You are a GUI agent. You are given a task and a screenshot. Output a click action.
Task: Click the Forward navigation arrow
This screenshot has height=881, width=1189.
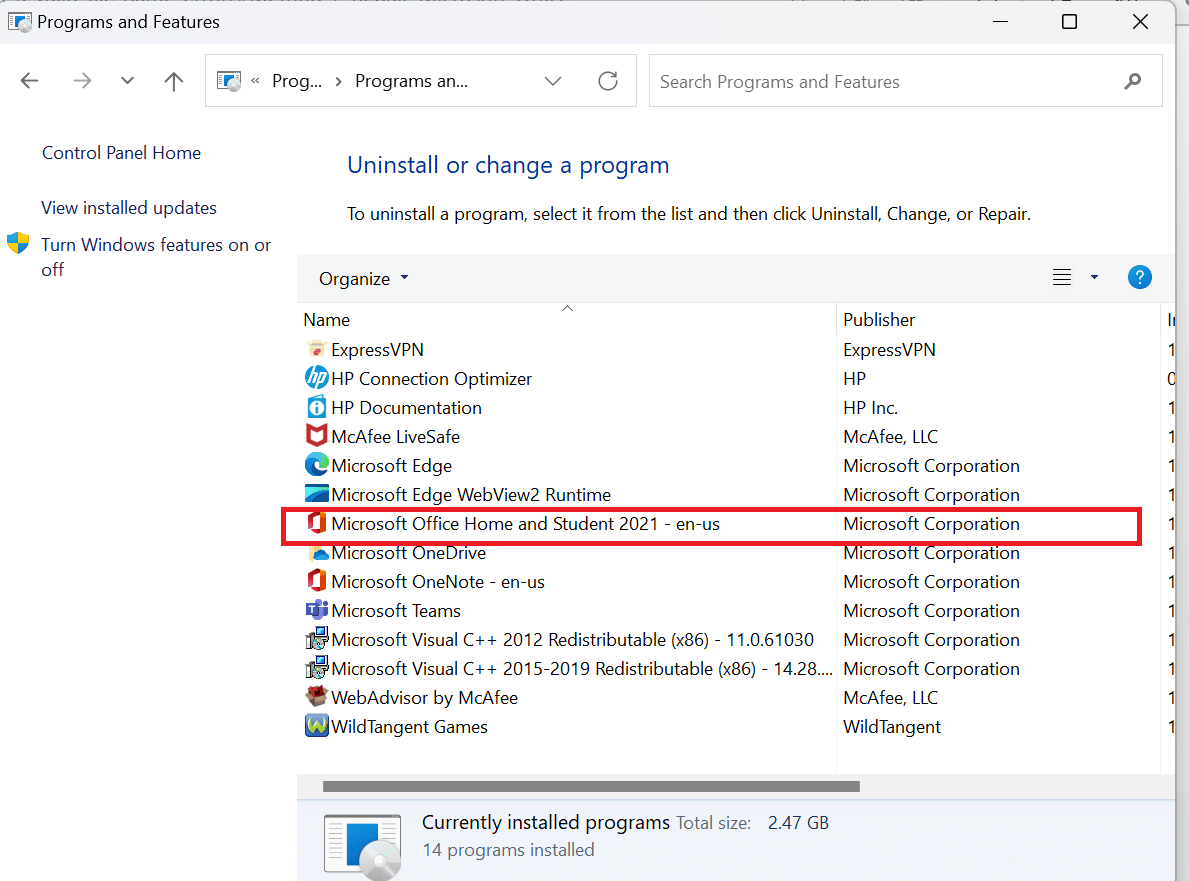[x=82, y=81]
